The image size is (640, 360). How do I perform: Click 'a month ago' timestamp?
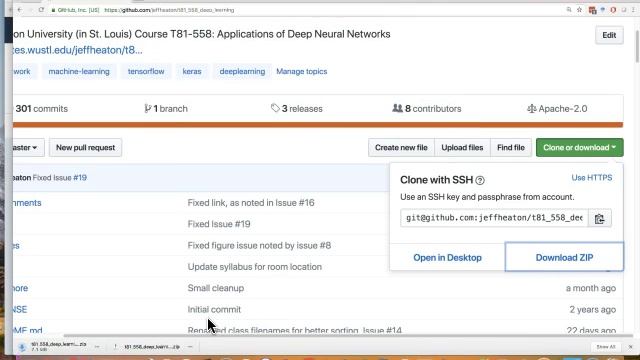(591, 288)
